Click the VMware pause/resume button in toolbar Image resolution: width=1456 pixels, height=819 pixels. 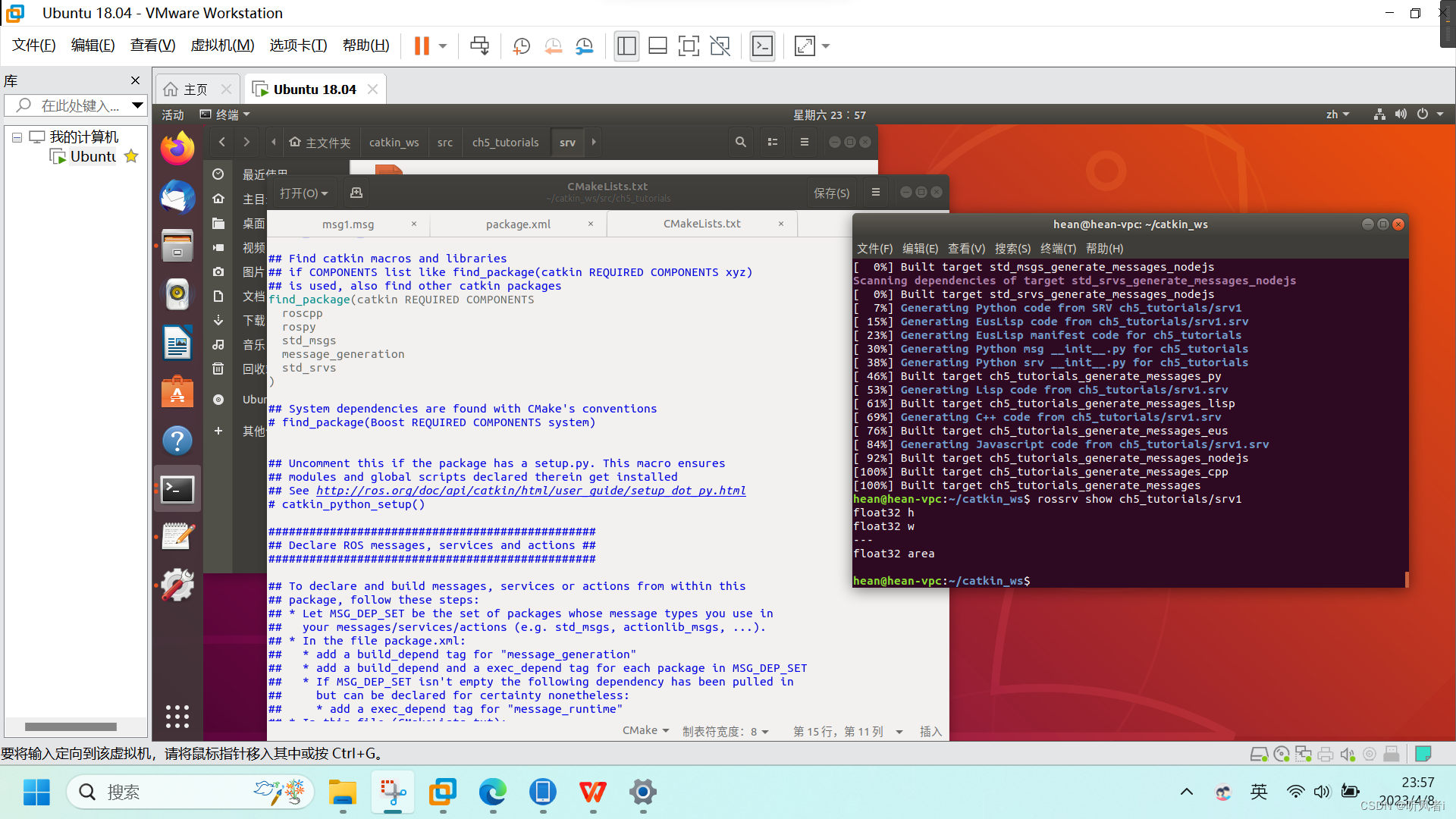[x=422, y=46]
